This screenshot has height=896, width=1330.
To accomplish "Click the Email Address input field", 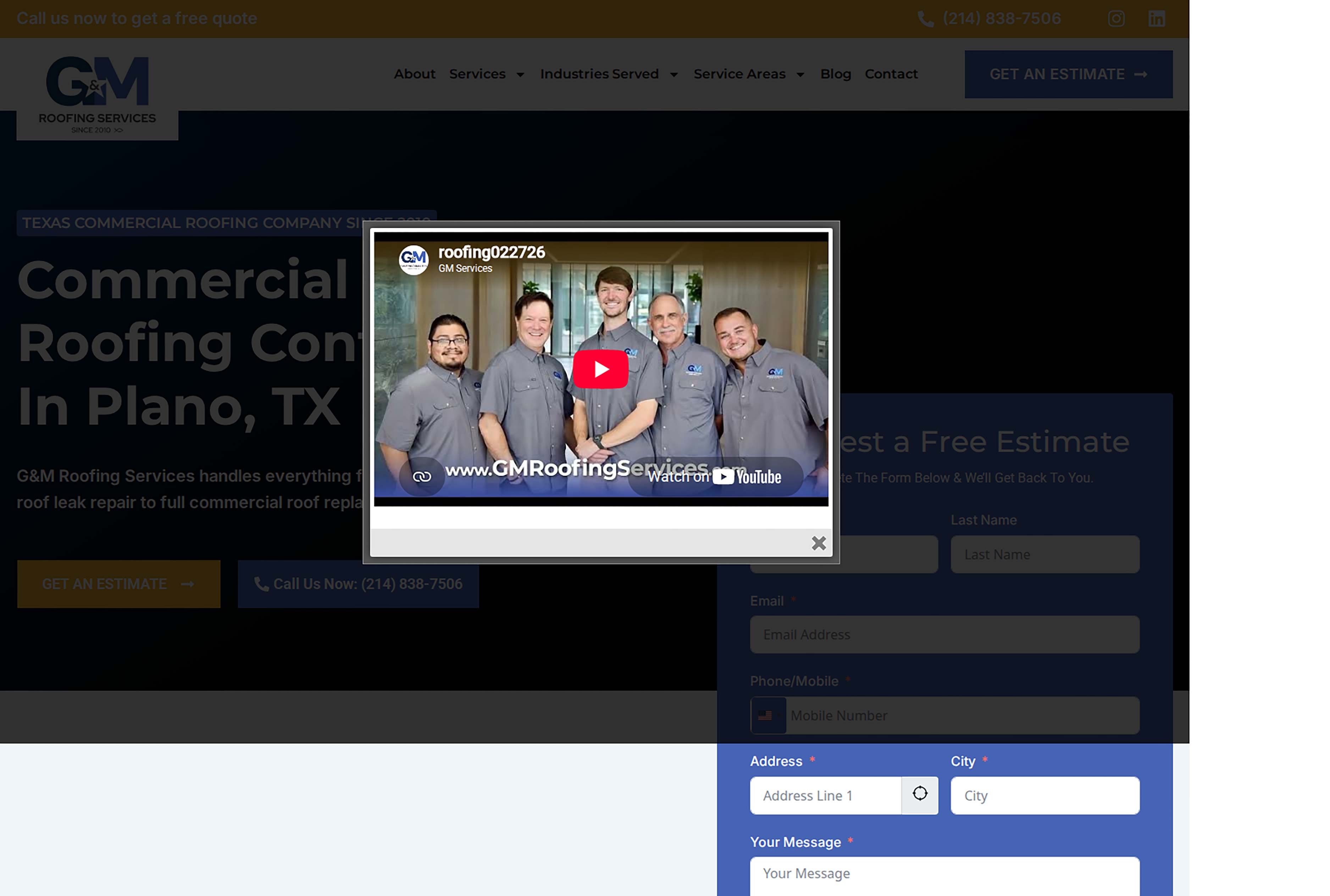I will 944,634.
